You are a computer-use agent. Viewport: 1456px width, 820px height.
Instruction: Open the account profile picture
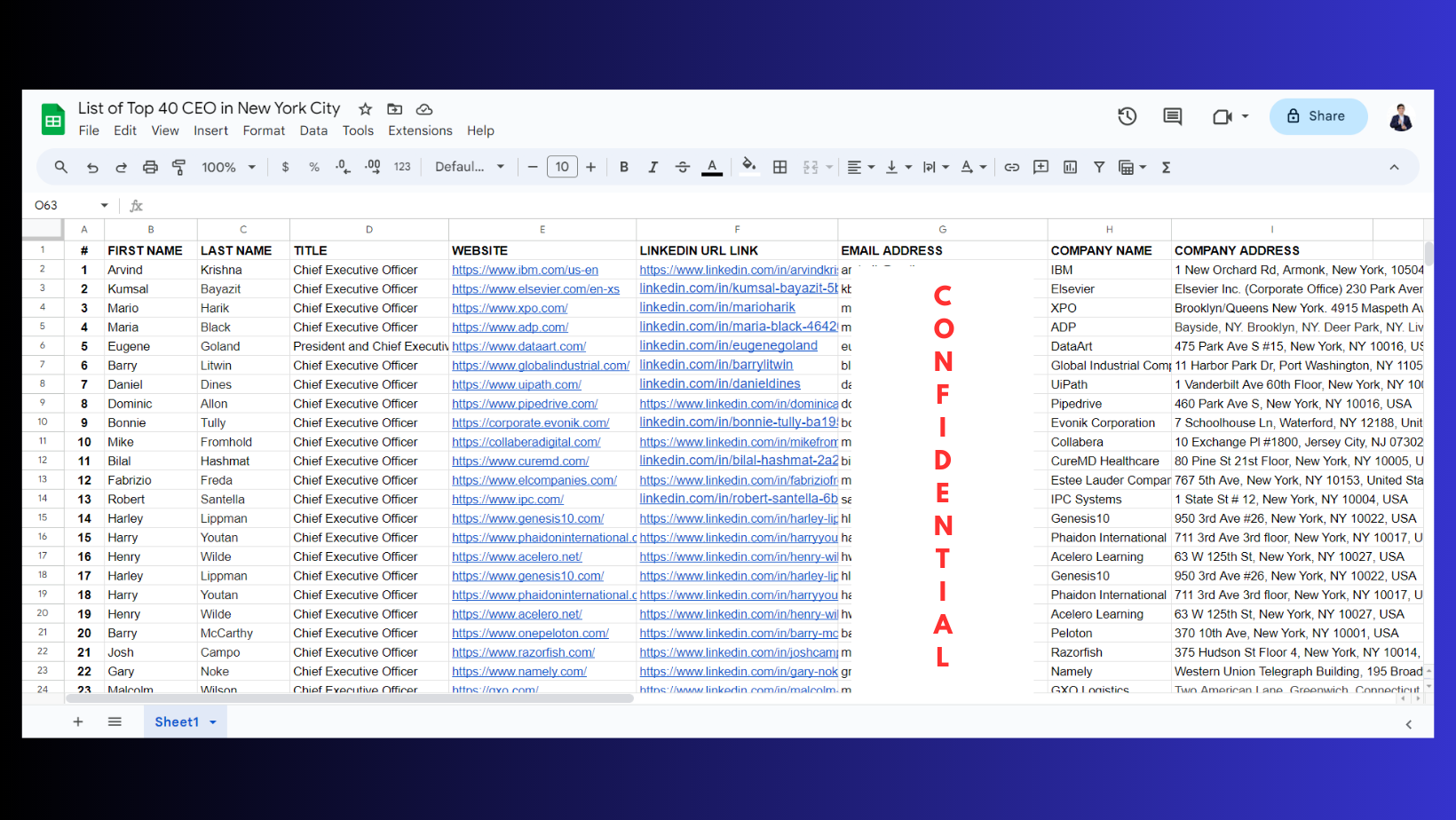[x=1401, y=116]
